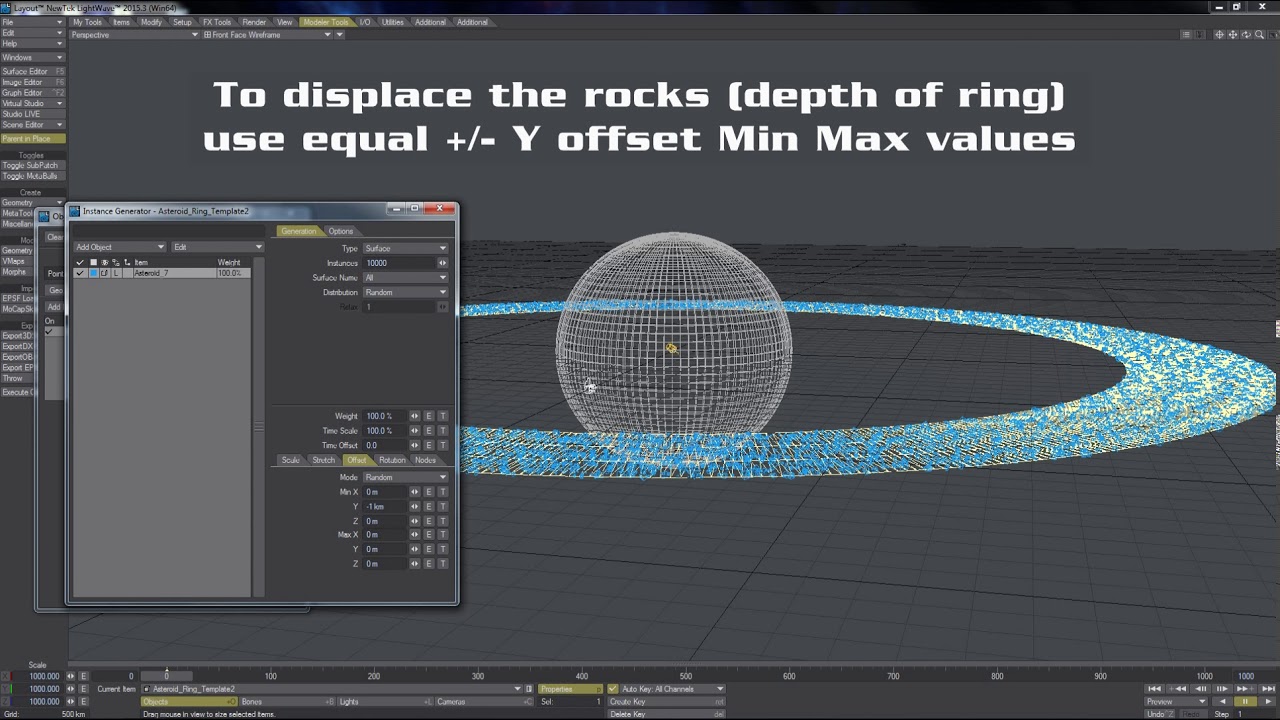Click the Properties button
Image resolution: width=1280 pixels, height=720 pixels.
[571, 689]
